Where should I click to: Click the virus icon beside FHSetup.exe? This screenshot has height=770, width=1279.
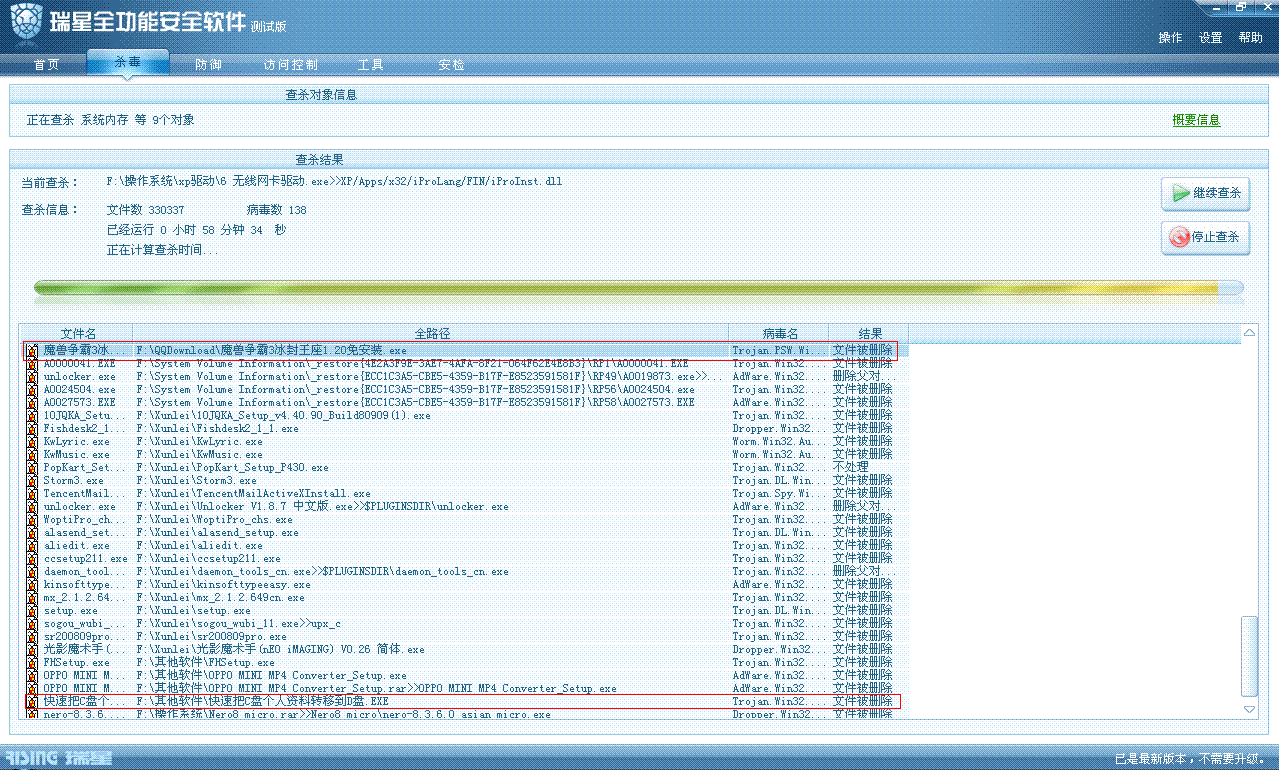point(32,663)
